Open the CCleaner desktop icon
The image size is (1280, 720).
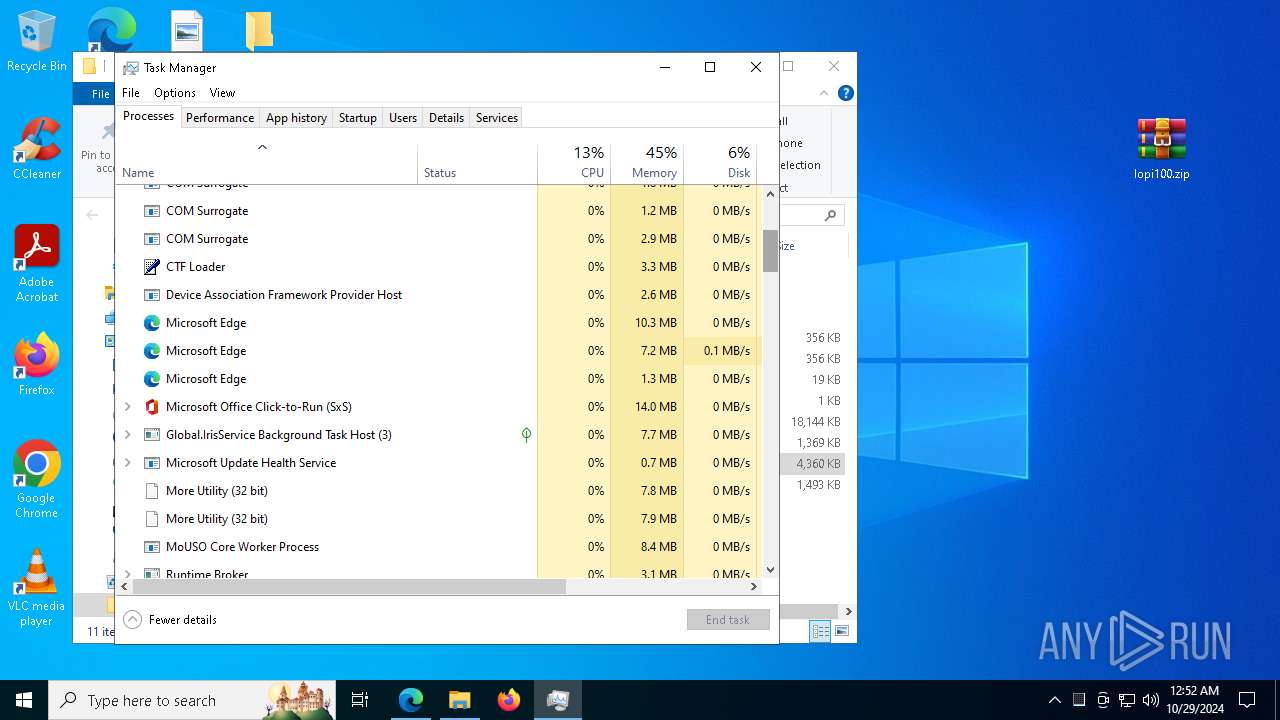tap(37, 148)
